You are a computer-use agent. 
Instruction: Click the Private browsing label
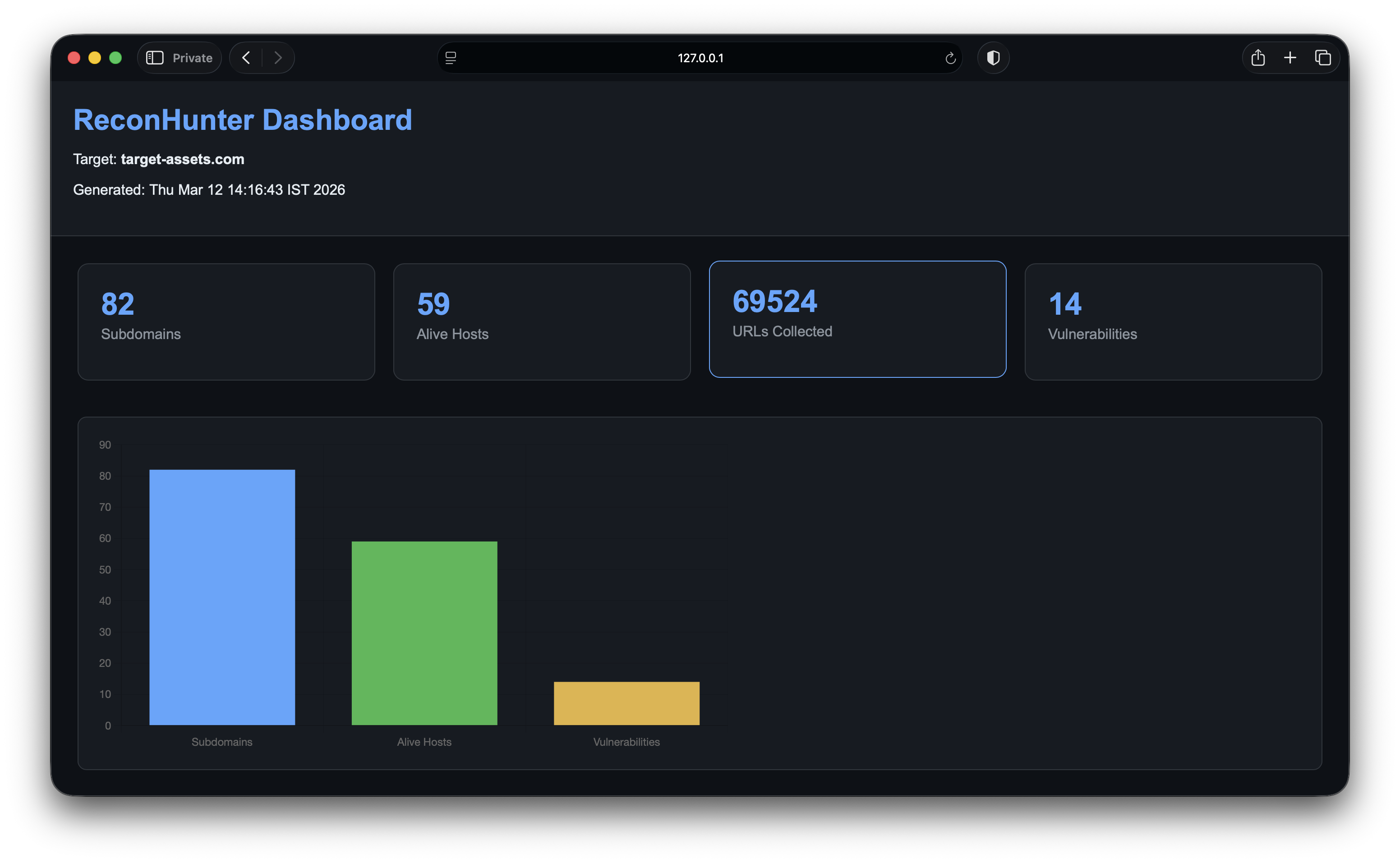193,58
